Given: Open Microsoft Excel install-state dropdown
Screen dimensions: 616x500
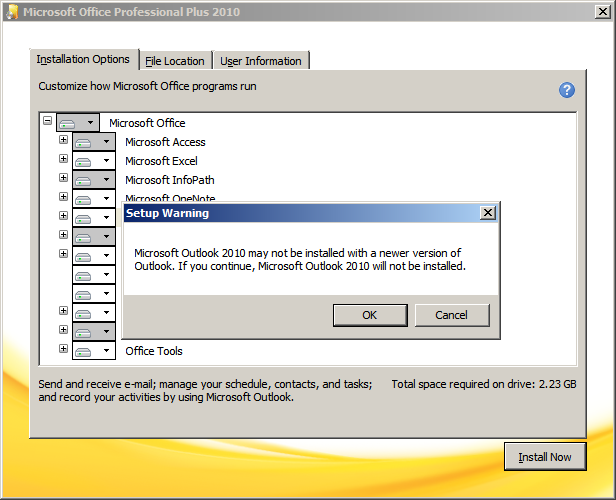Looking at the screenshot, I should 94,161.
